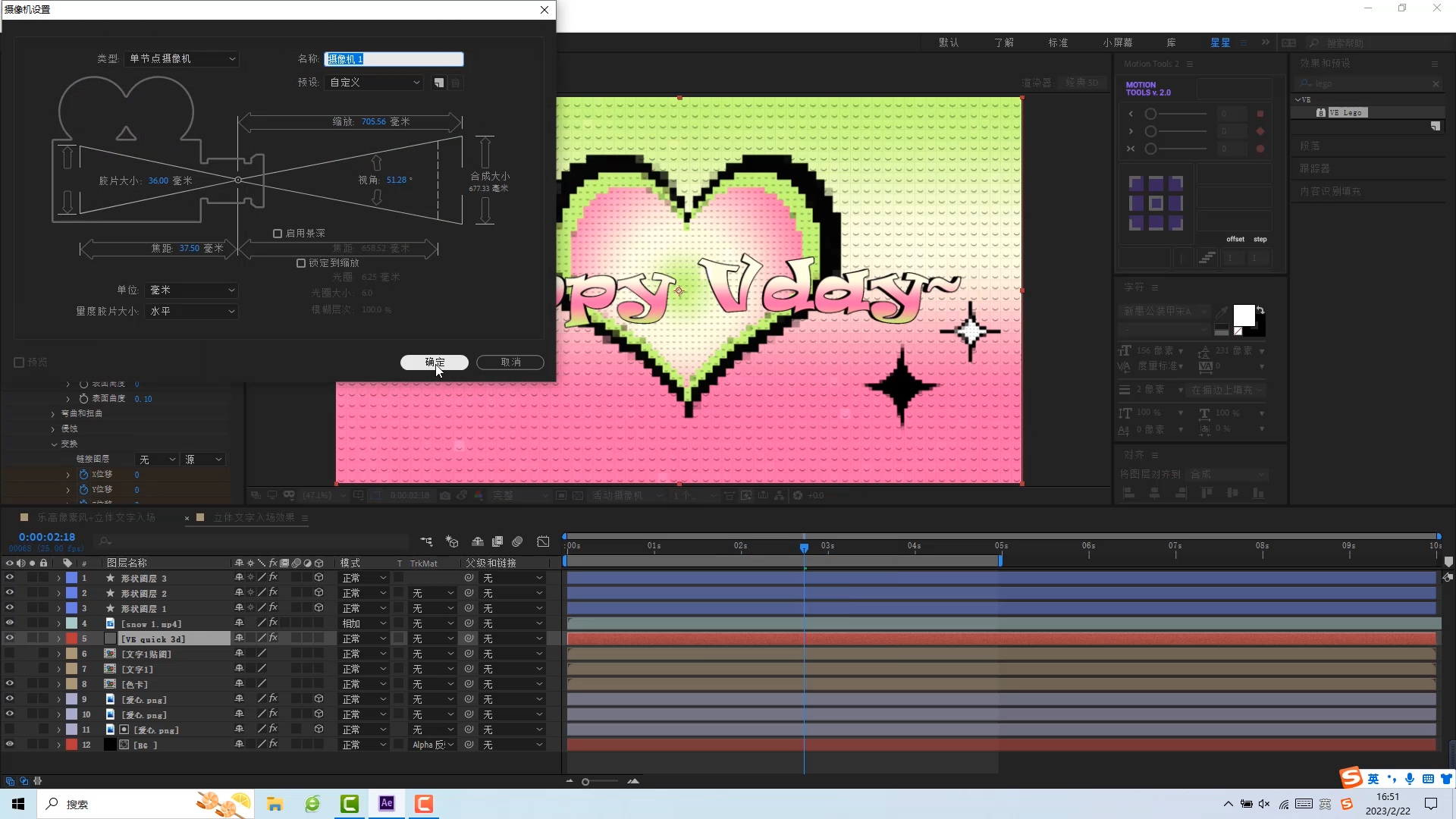Click the lock column header icon
This screenshot has width=1456, height=819.
[44, 563]
